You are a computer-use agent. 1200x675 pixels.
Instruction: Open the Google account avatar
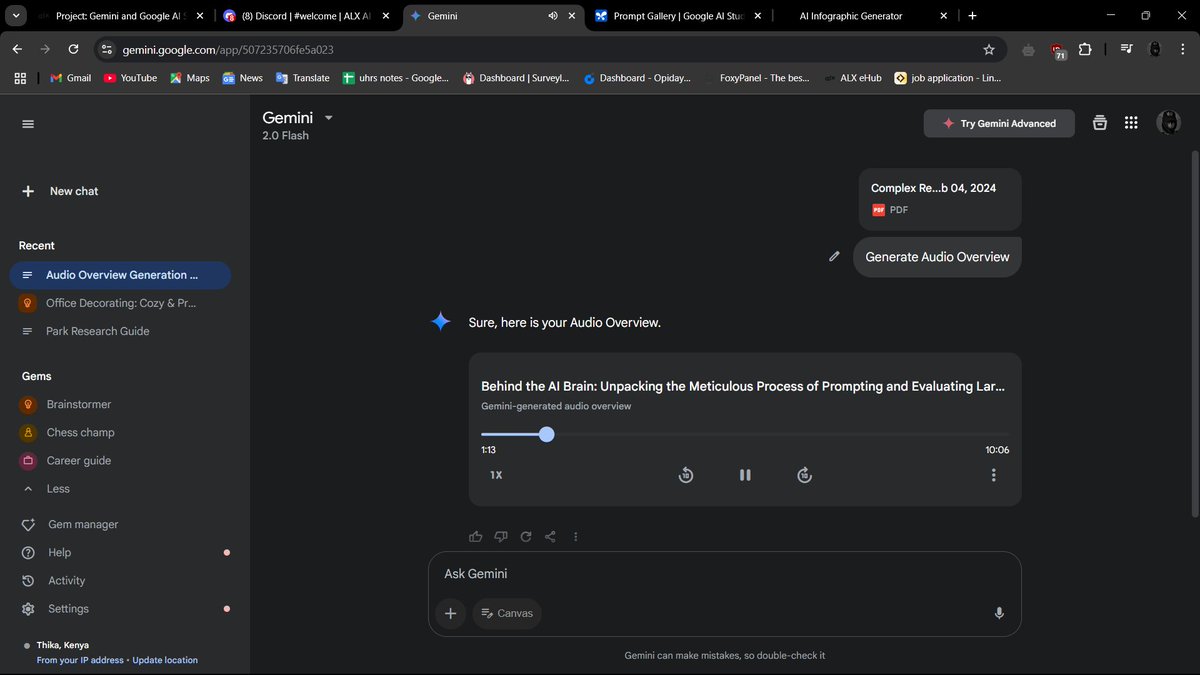pos(1168,123)
